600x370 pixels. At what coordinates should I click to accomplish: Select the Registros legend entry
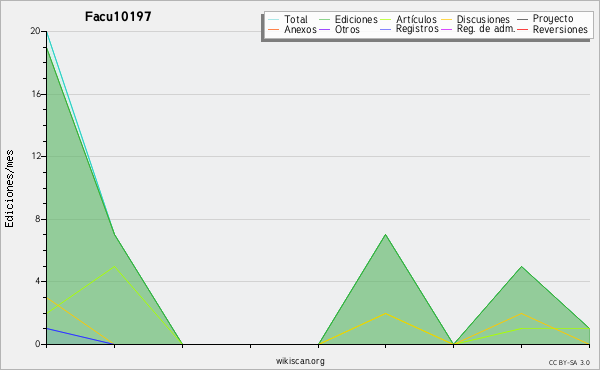417,29
